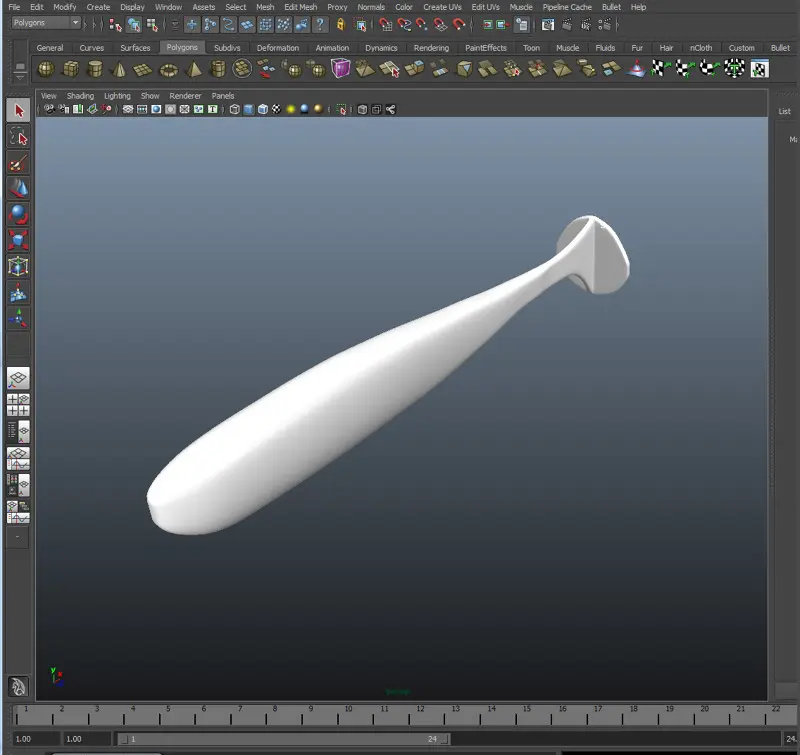This screenshot has width=800, height=755.
Task: Toggle wireframe shading in viewport
Action: click(x=235, y=109)
